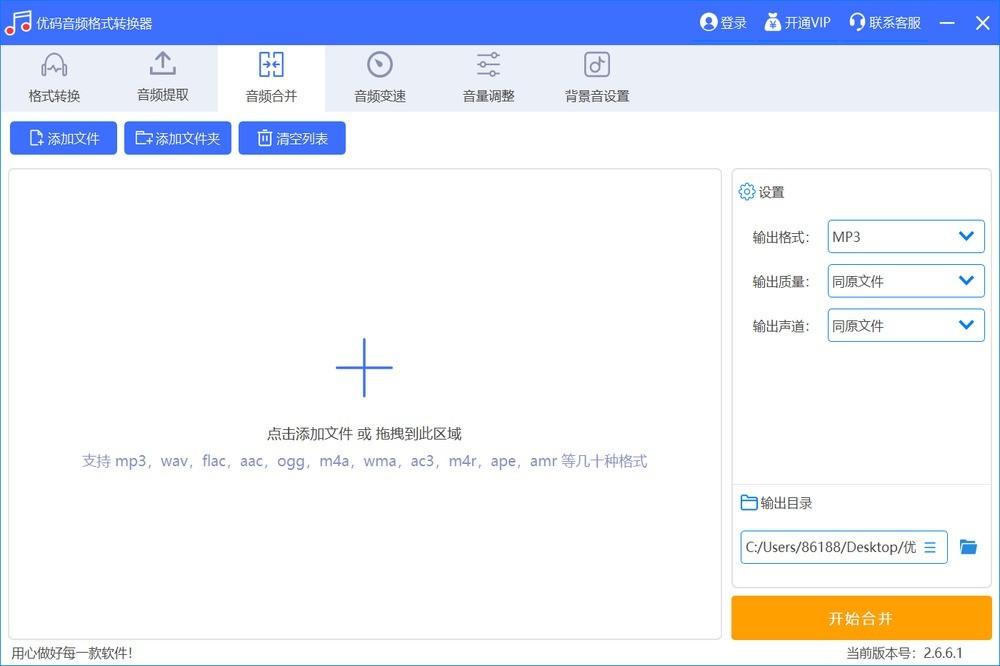The image size is (1000, 666).
Task: Switch to the 音频提取 audio extraction tab
Action: (x=163, y=78)
